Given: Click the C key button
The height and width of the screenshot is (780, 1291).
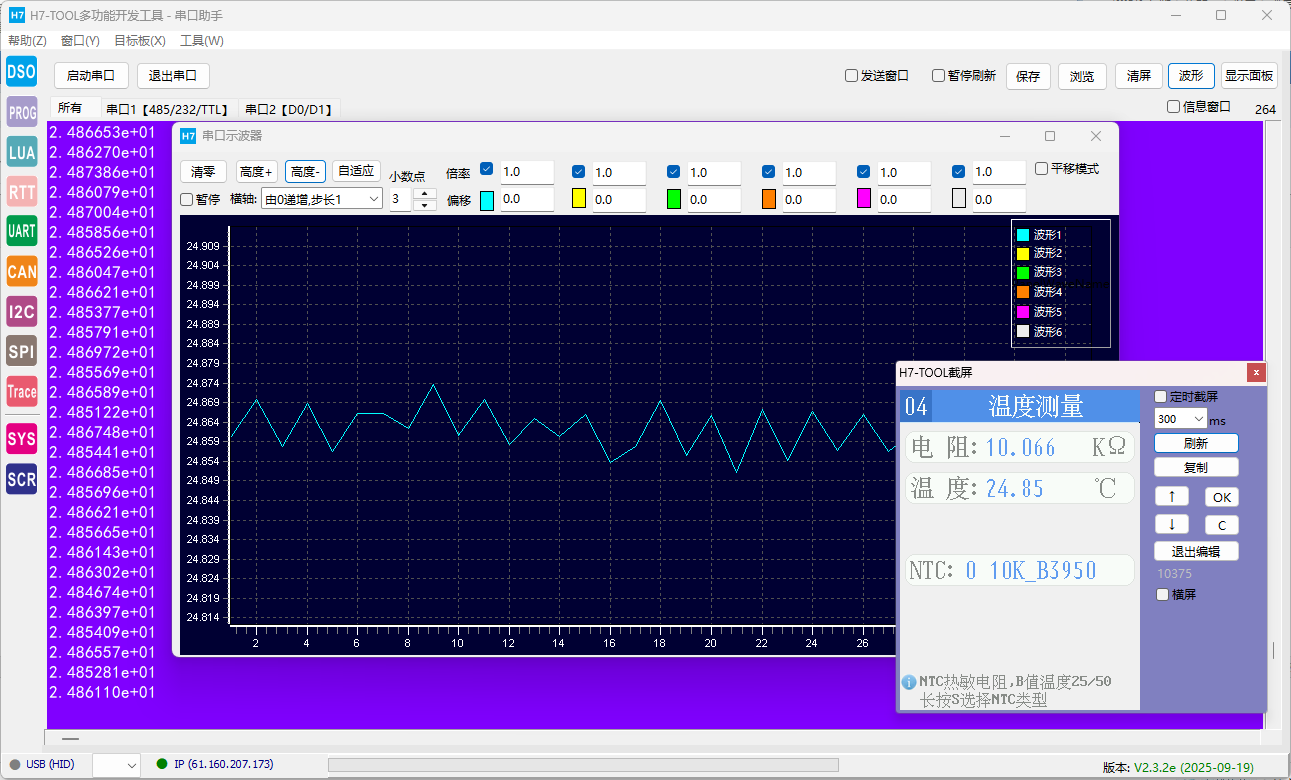Looking at the screenshot, I should [x=1221, y=525].
